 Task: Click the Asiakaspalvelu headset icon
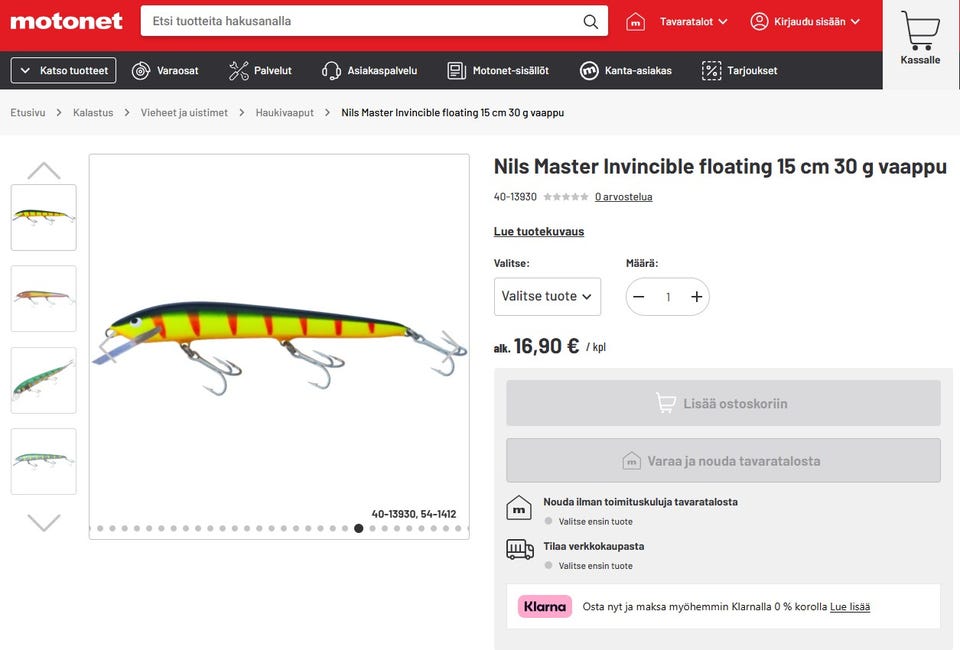[331, 70]
